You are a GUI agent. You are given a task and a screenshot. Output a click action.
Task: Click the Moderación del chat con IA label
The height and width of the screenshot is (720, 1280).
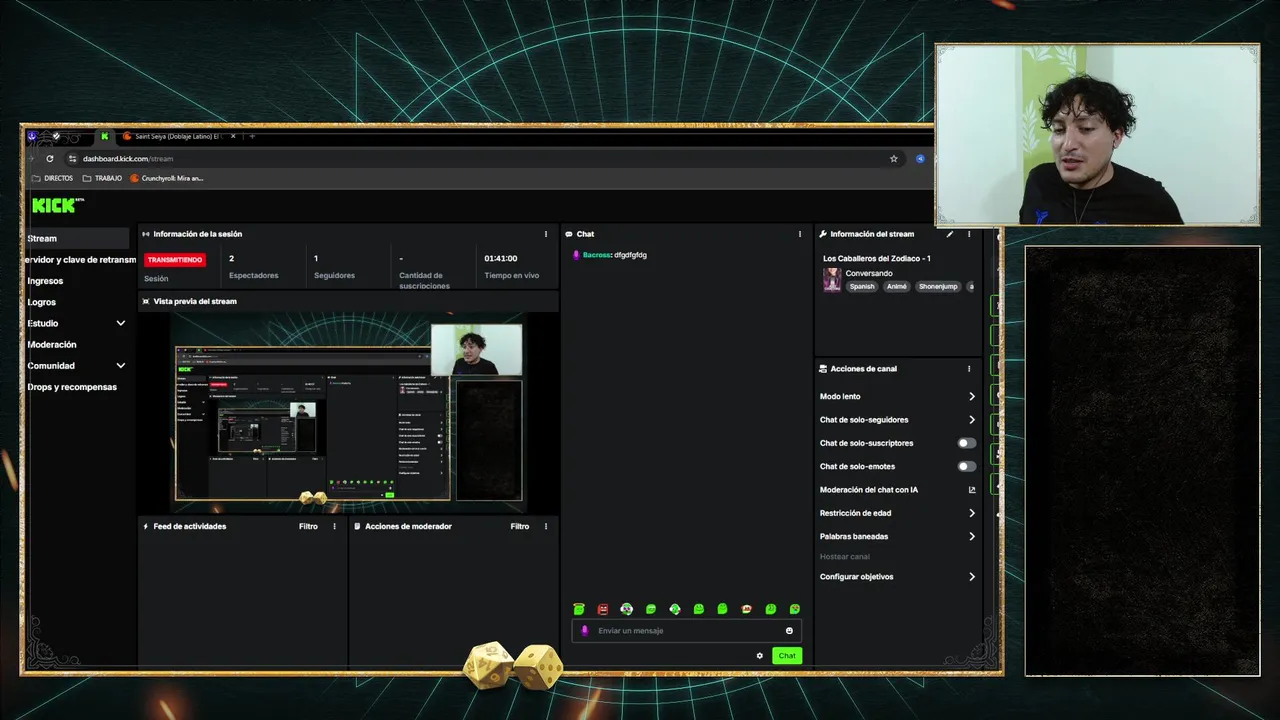(x=869, y=490)
